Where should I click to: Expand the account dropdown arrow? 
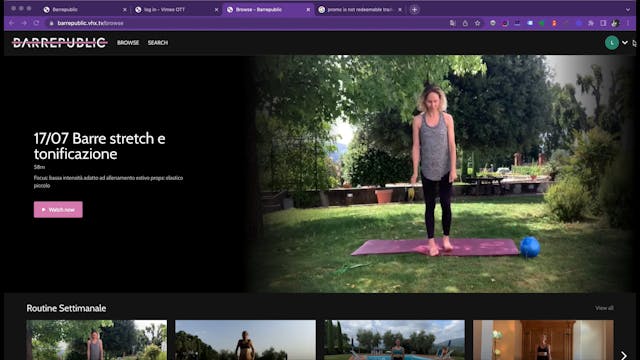624,42
